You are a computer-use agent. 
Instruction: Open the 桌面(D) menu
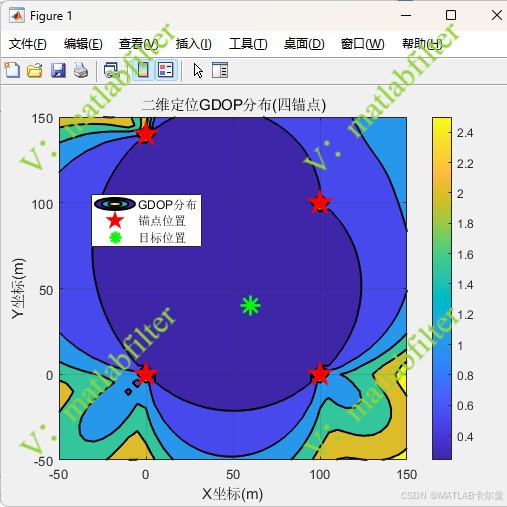[x=304, y=44]
